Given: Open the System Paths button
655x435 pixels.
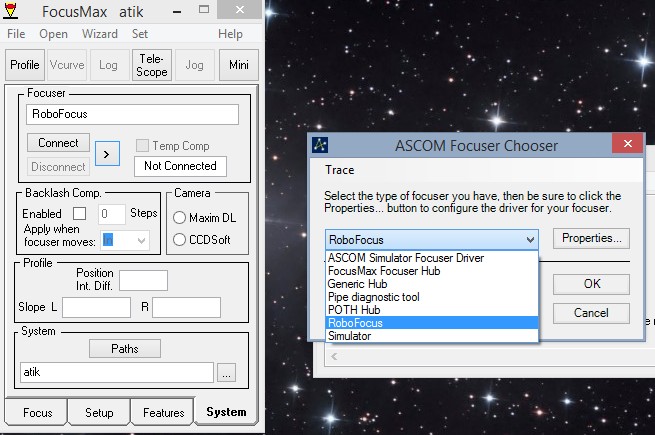Looking at the screenshot, I should coord(124,349).
